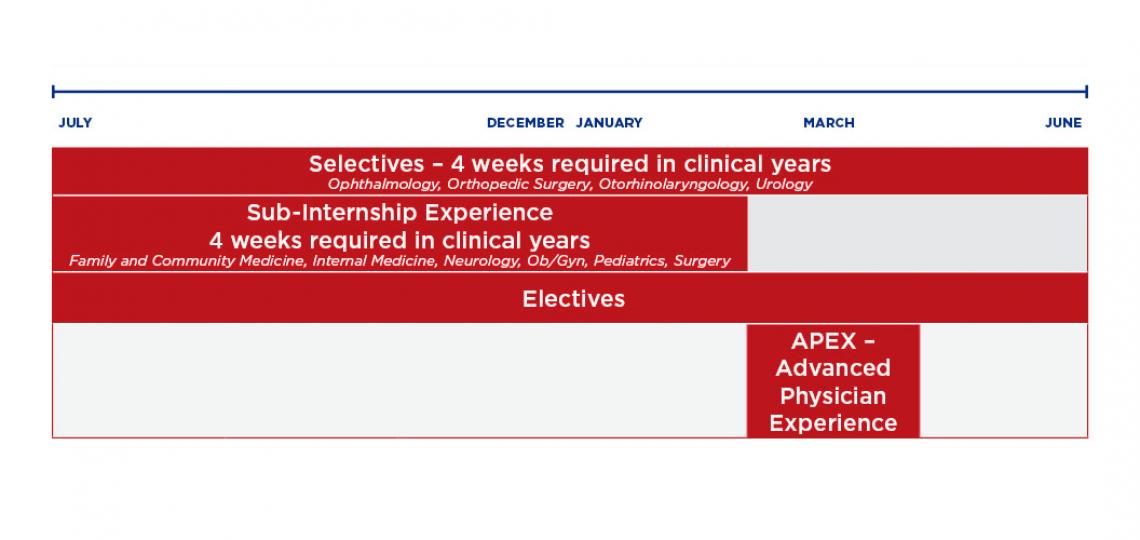Click the Selectives heading in the top bar
Image resolution: width=1140 pixels, height=540 pixels.
pos(569,163)
